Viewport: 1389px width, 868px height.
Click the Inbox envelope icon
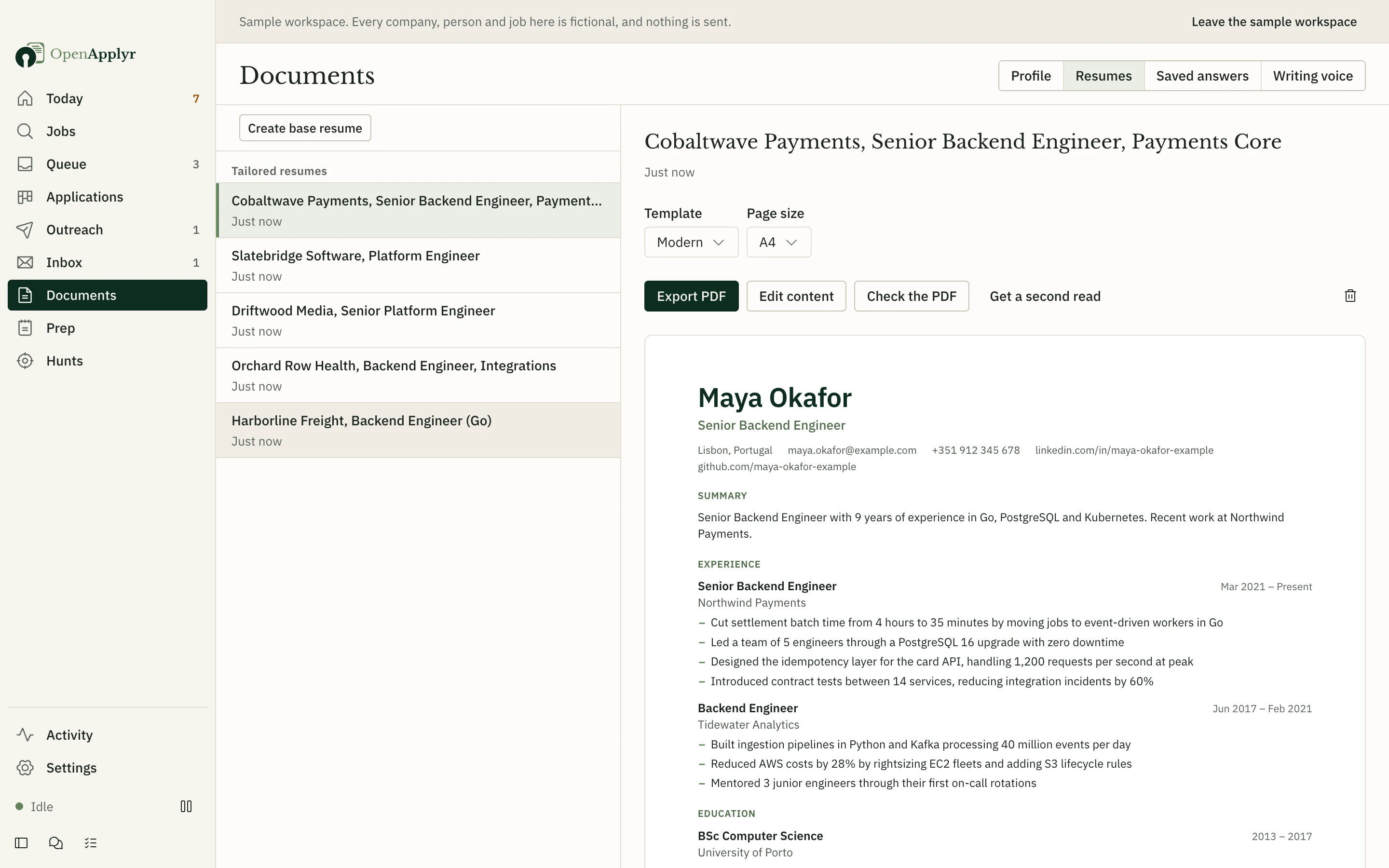pos(25,262)
